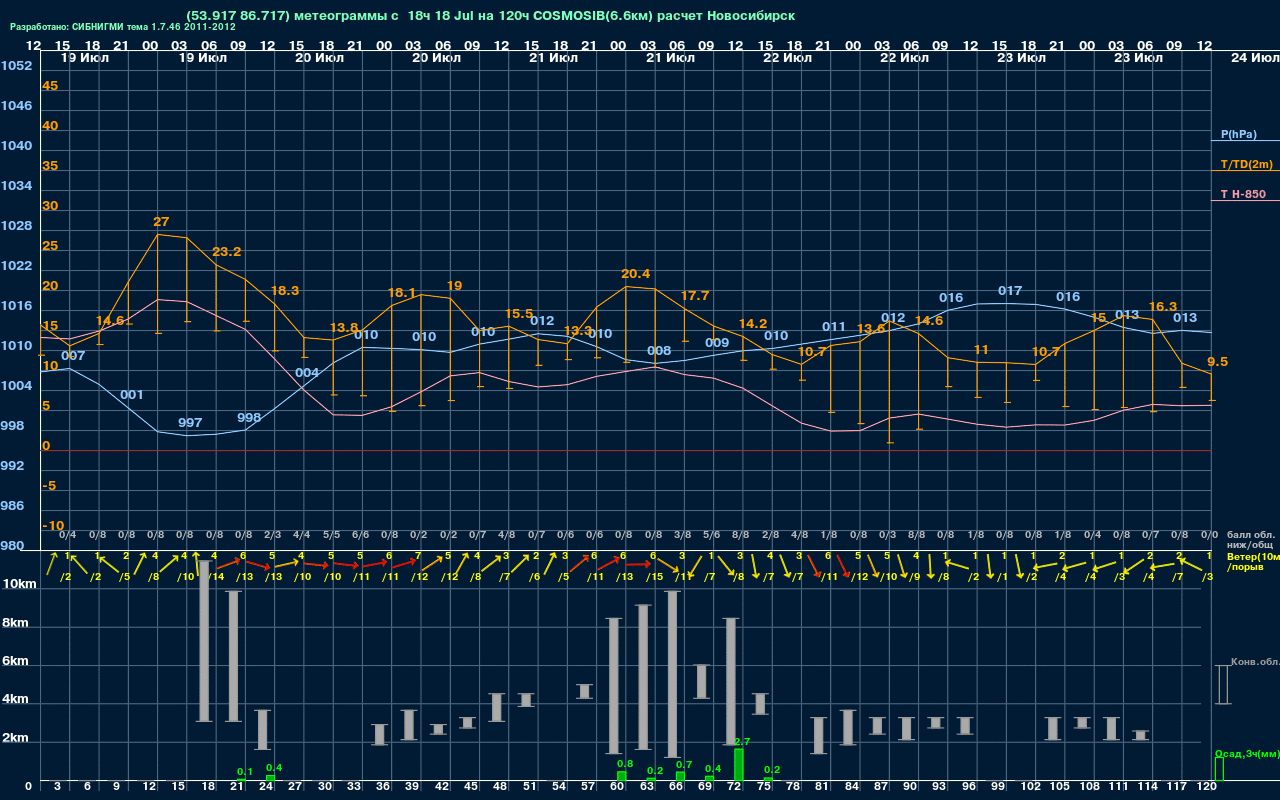Click the temperature value 20.4
Screen dimensions: 1280x800
[636, 274]
